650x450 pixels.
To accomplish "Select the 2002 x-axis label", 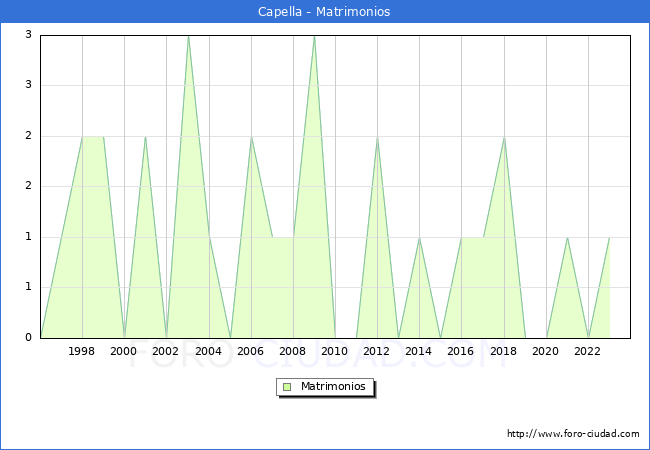I will pyautogui.click(x=165, y=351).
